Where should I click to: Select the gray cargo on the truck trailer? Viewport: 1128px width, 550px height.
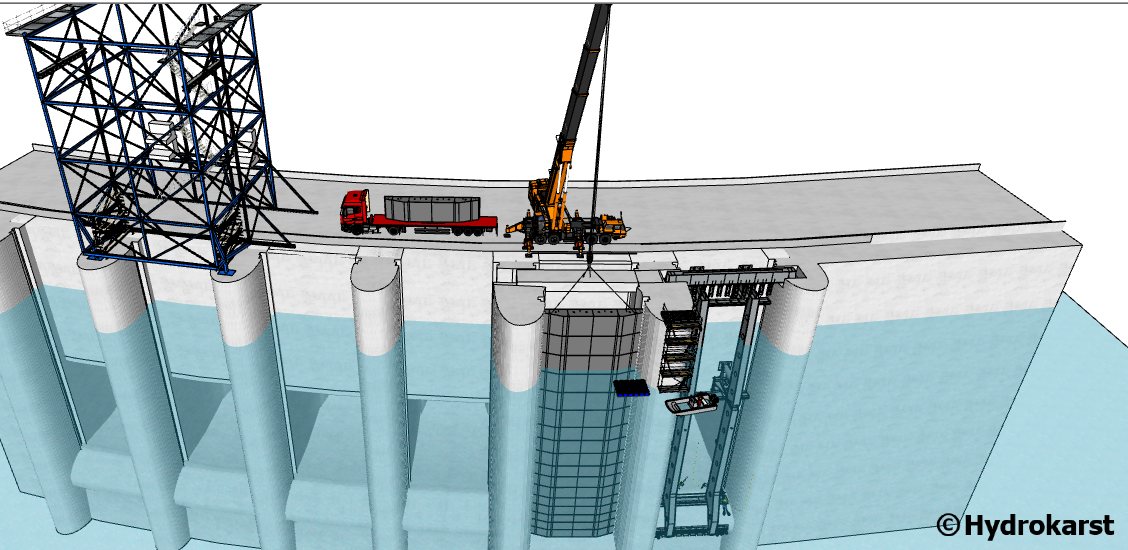[x=428, y=208]
